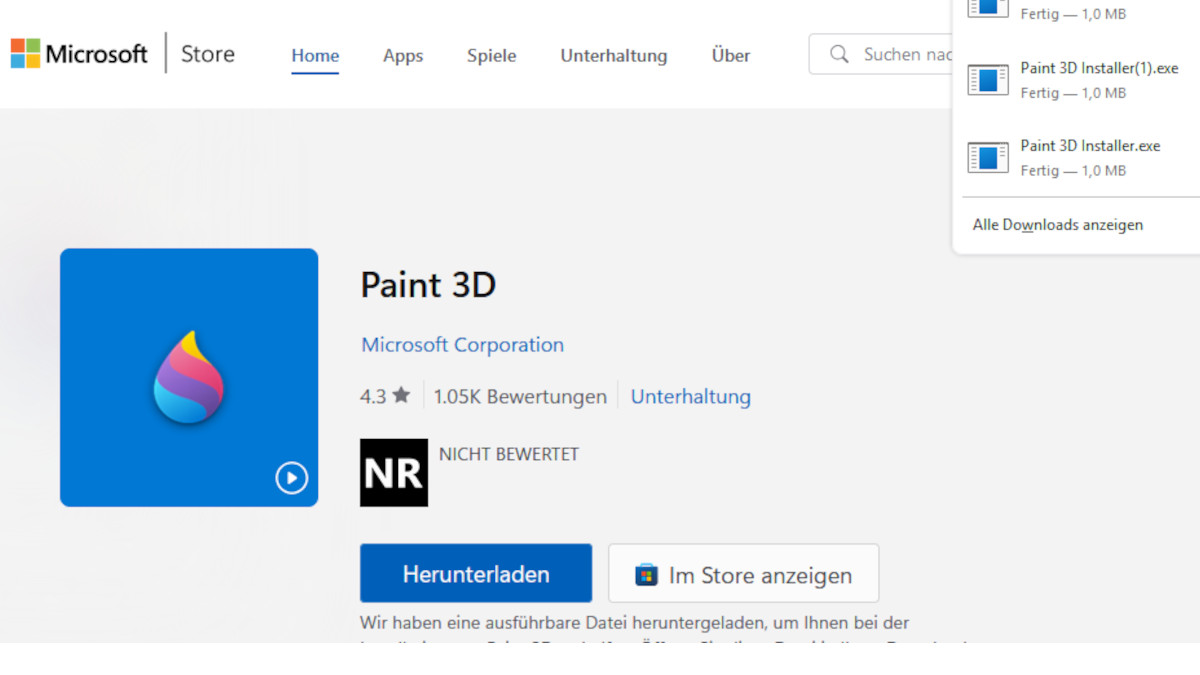The height and width of the screenshot is (675, 1200).
Task: Open the Spiele section
Action: click(x=491, y=56)
